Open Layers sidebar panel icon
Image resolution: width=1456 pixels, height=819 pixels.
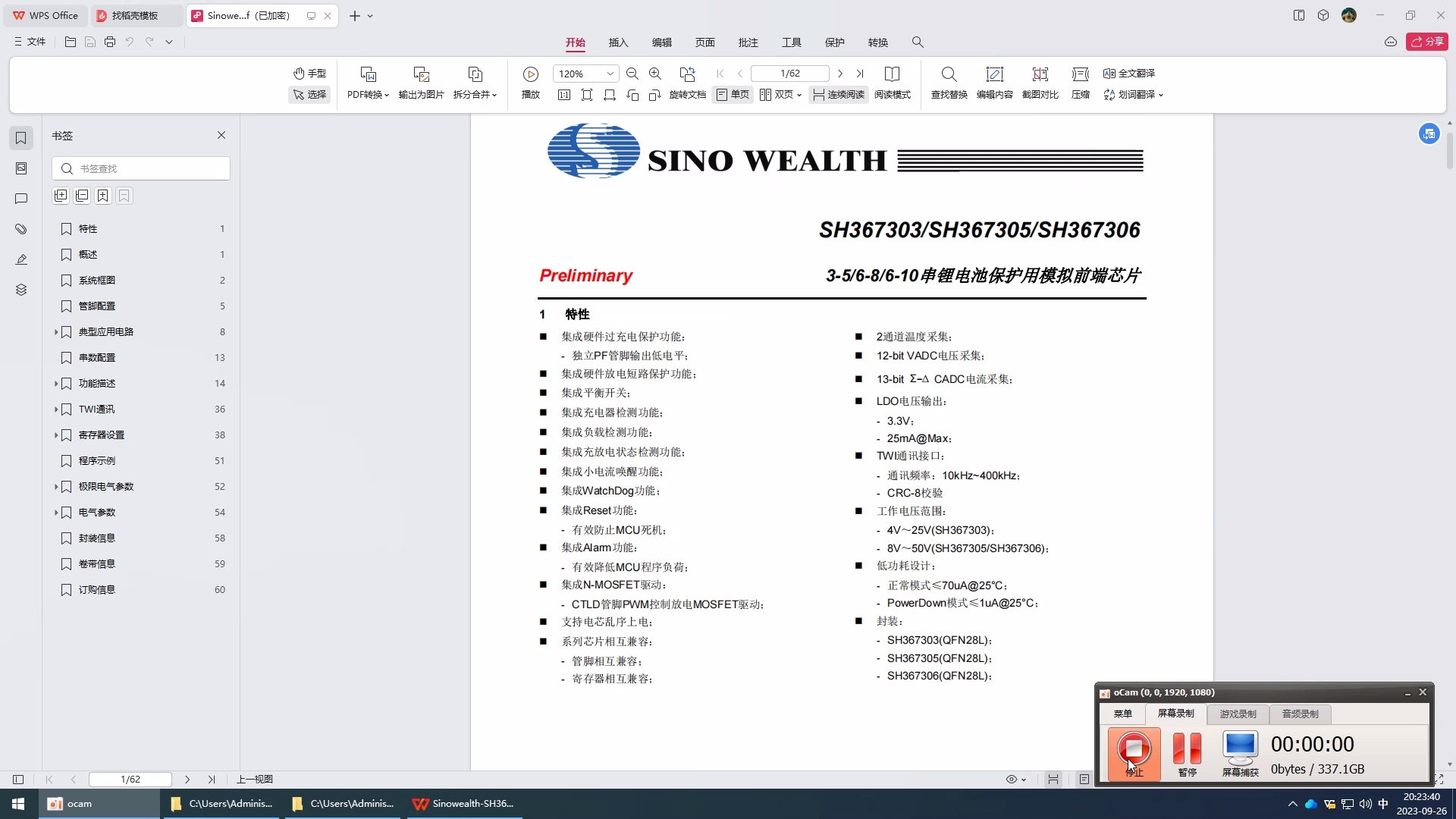(x=21, y=290)
